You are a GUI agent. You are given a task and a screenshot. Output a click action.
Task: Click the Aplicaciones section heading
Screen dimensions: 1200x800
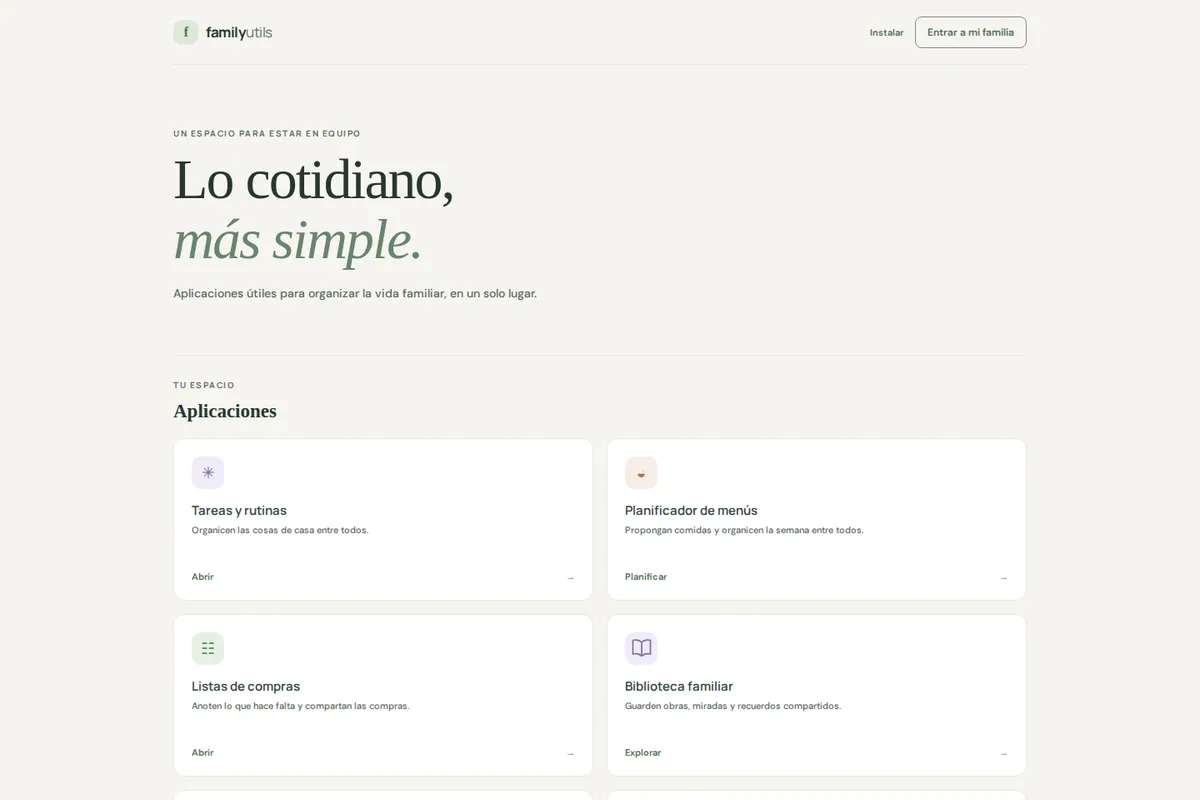[225, 411]
